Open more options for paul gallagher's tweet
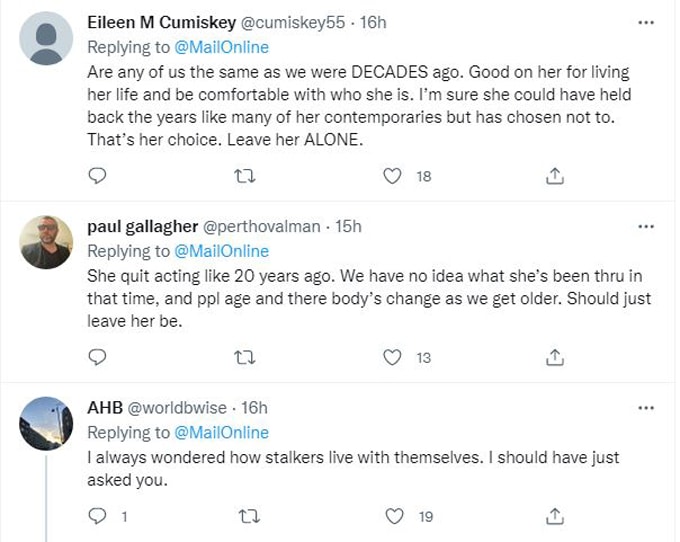Viewport: 680px width, 542px height. click(645, 227)
